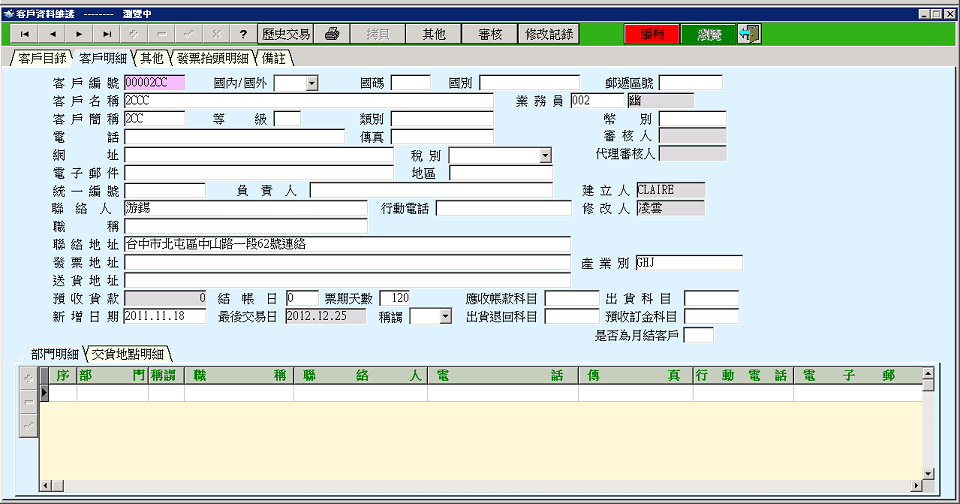Jump to the last record
960x504 pixels.
coord(107,34)
